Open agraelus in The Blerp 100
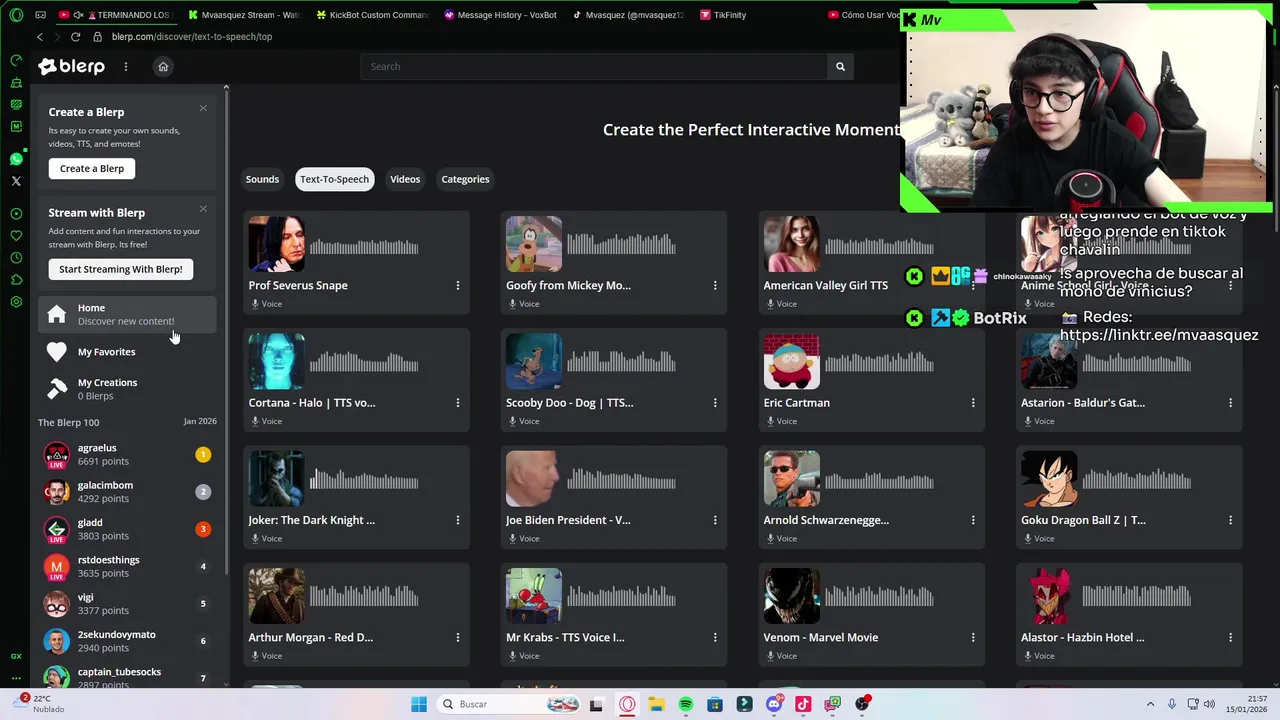 (127, 455)
